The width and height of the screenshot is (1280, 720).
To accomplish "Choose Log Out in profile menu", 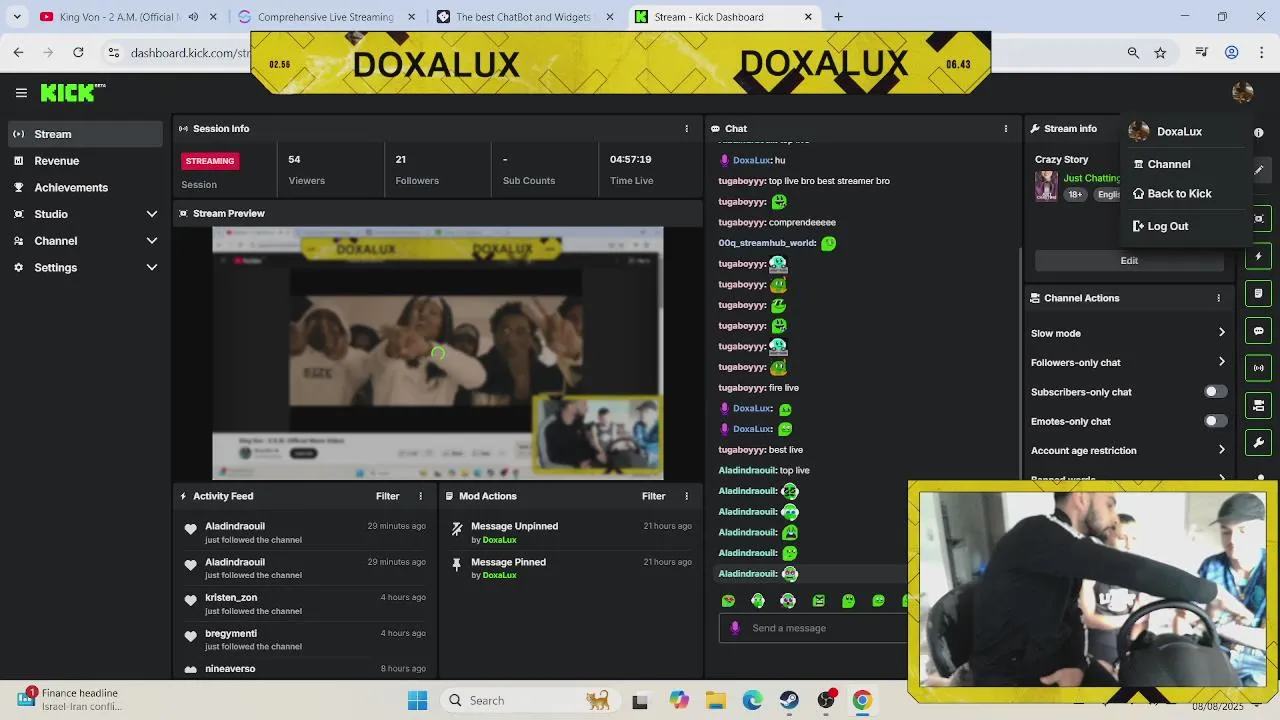I will [x=1160, y=226].
